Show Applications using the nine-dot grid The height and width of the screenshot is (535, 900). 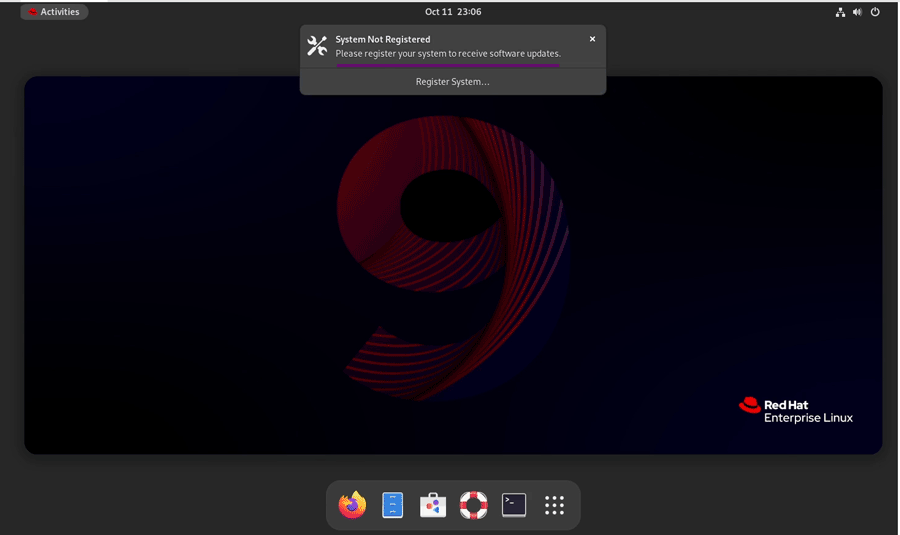[x=554, y=505]
